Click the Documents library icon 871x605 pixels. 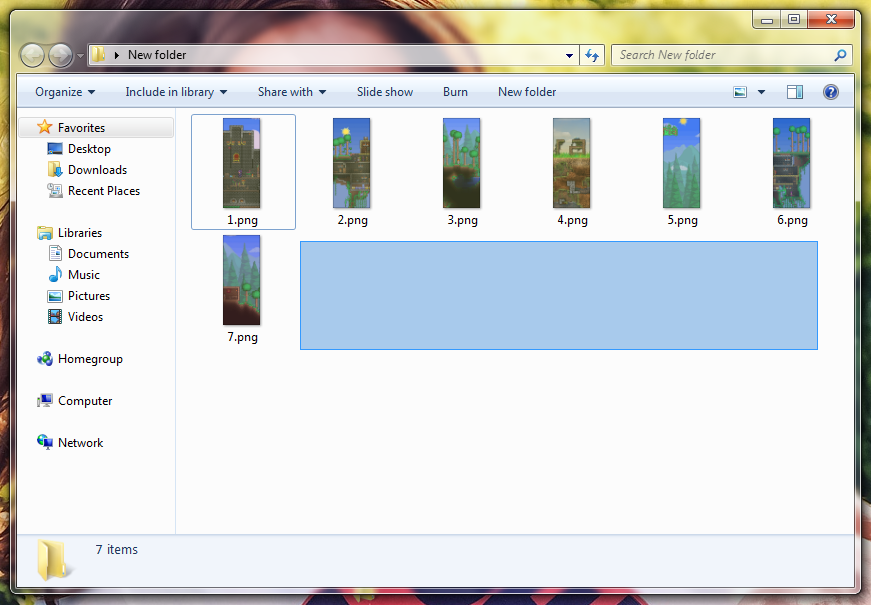coord(55,253)
